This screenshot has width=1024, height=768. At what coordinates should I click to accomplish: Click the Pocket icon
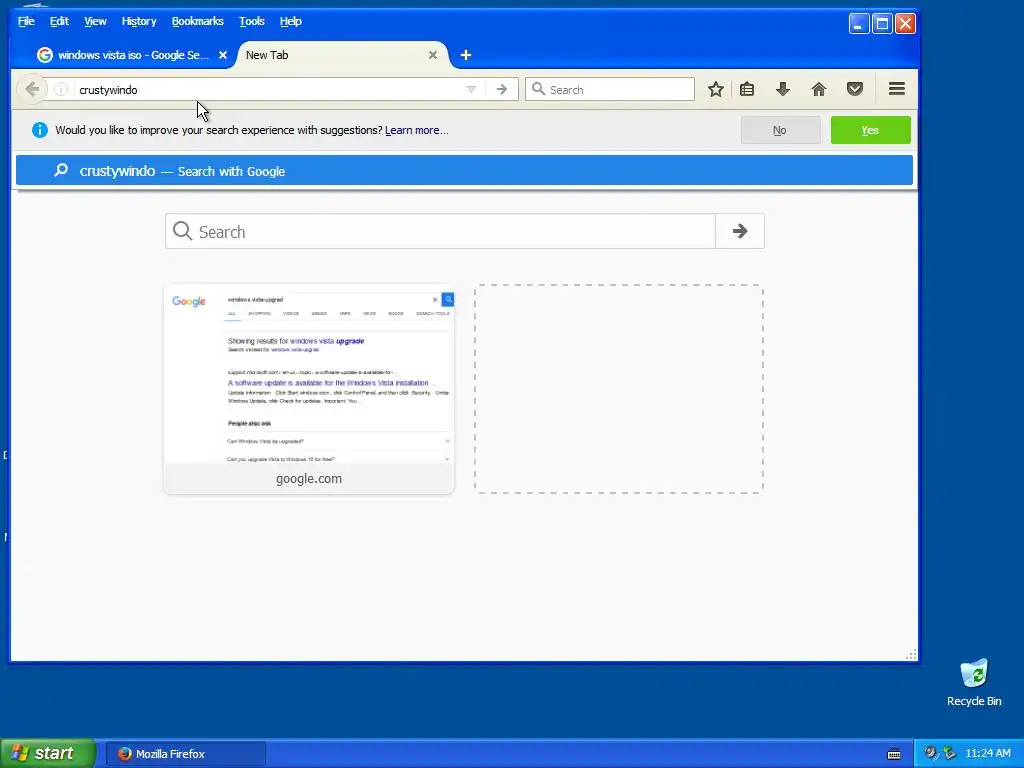(854, 89)
